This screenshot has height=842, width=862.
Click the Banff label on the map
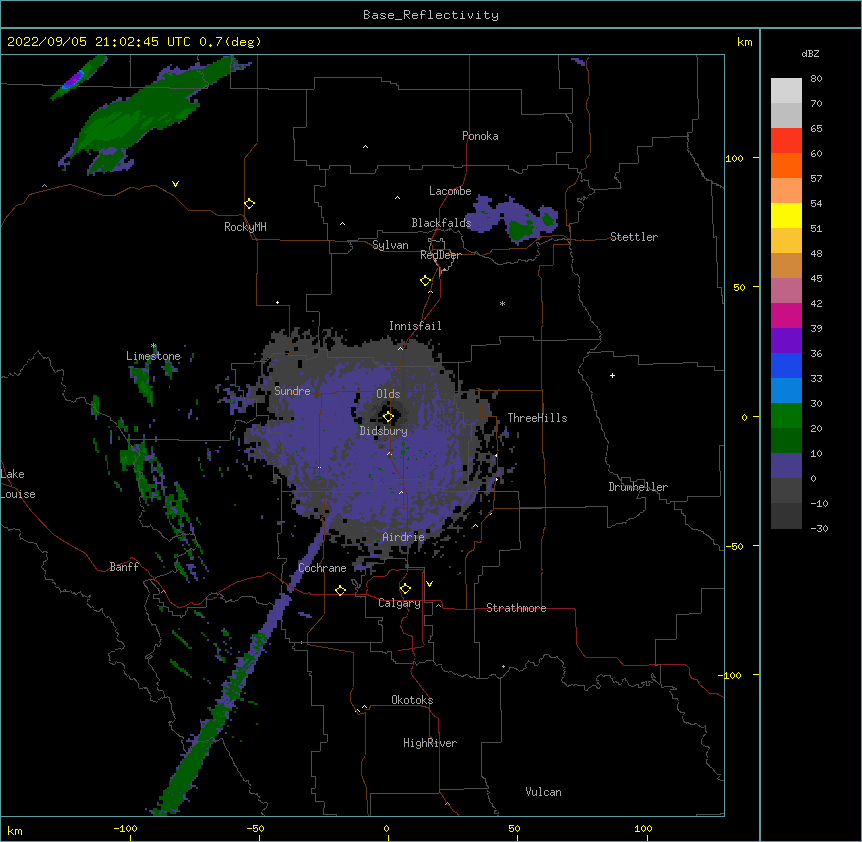[124, 567]
